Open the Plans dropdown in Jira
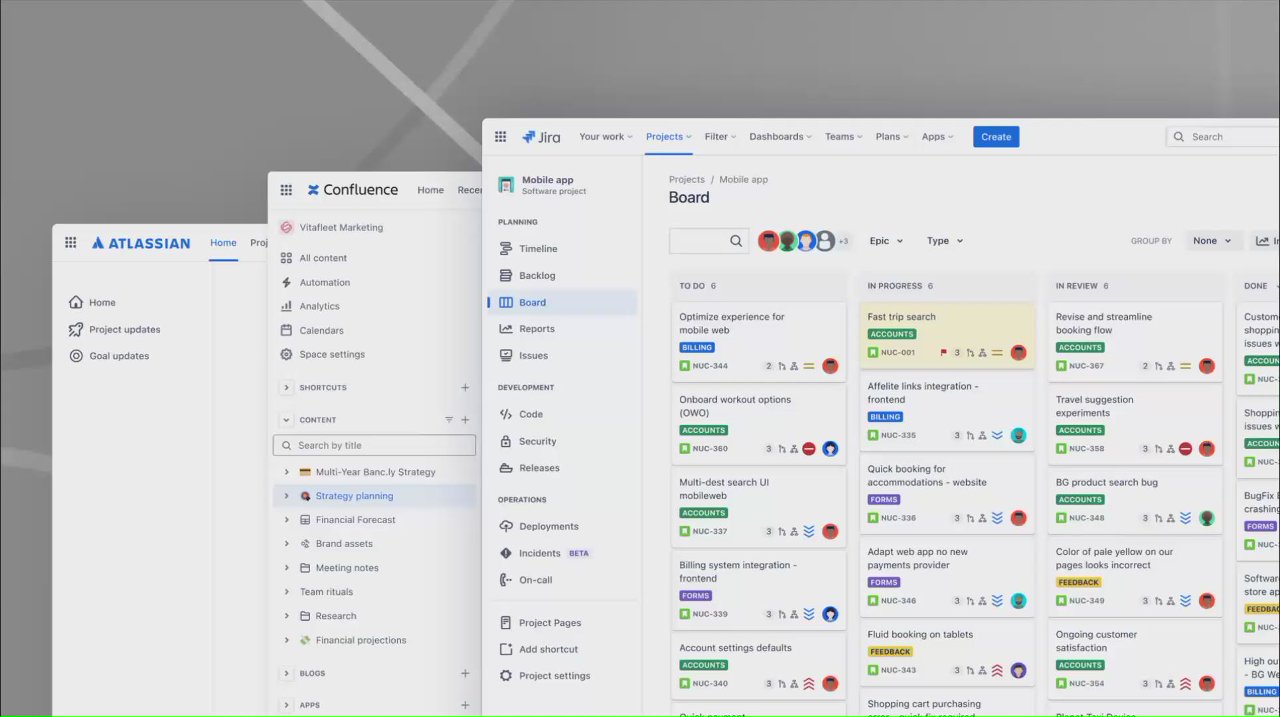Viewport: 1280px width, 717px height. coord(892,137)
